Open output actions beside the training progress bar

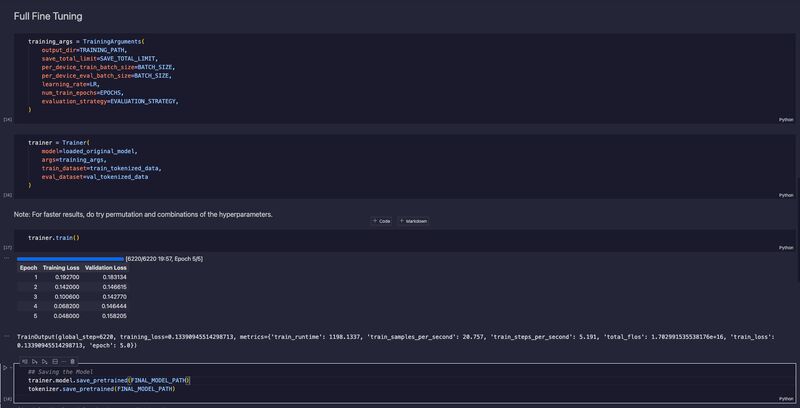pos(7,257)
